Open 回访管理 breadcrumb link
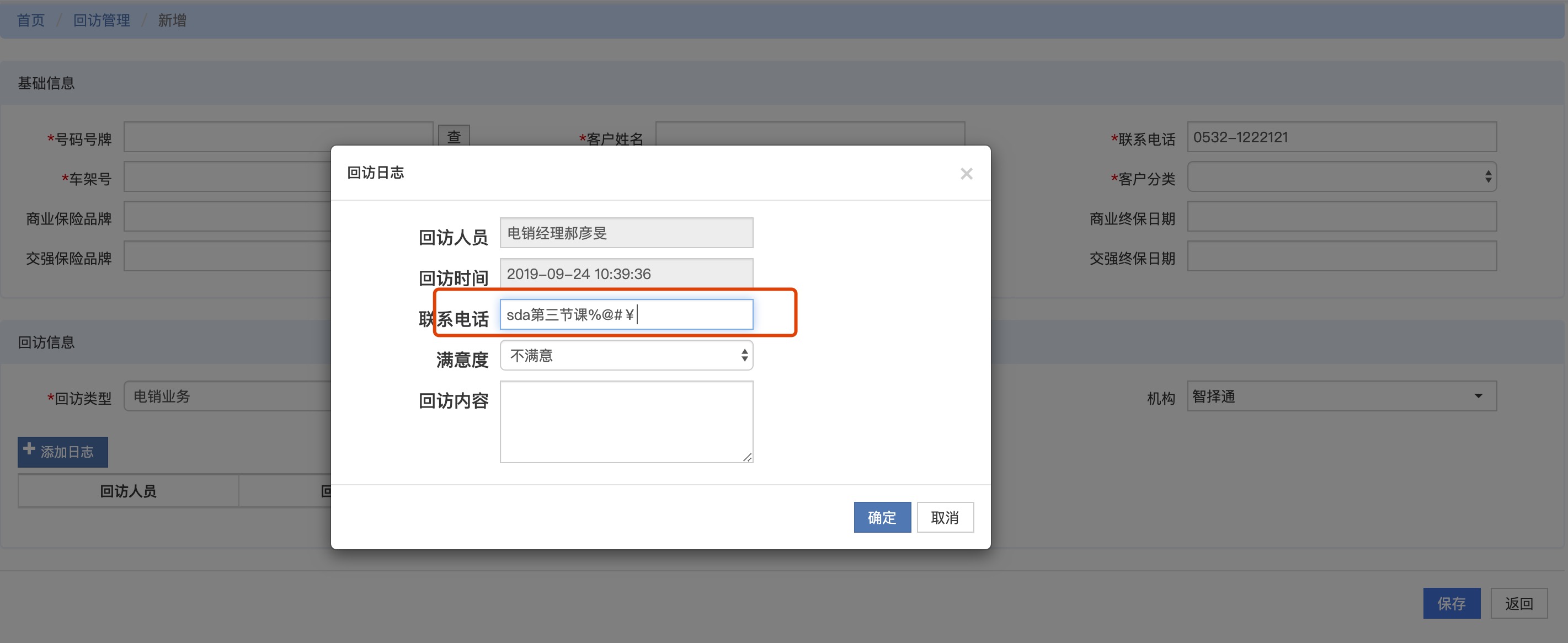The height and width of the screenshot is (643, 1568). click(x=102, y=20)
